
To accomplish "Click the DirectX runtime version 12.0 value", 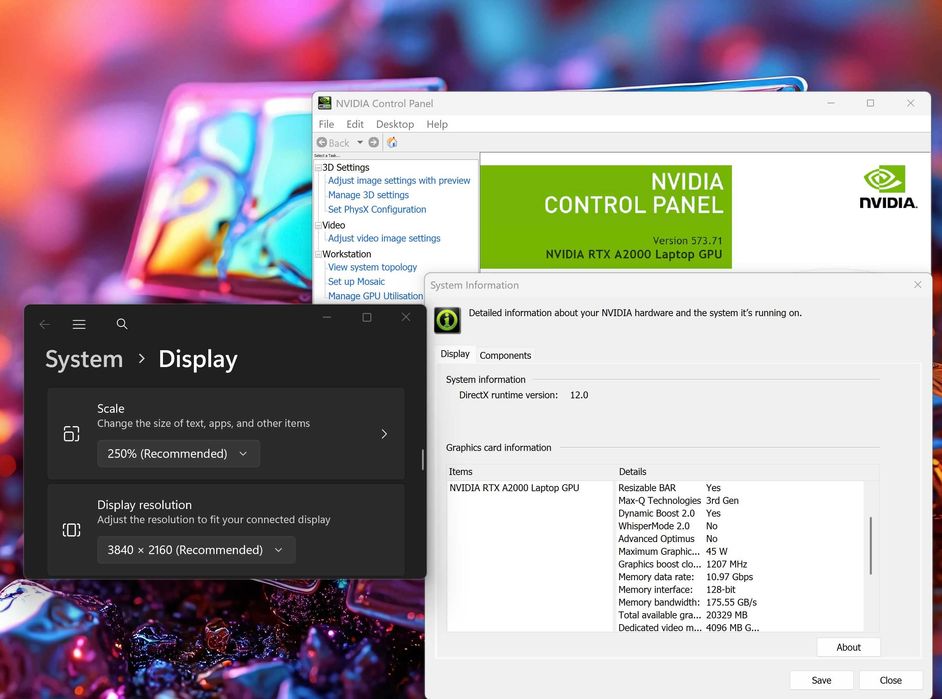I will pos(579,395).
